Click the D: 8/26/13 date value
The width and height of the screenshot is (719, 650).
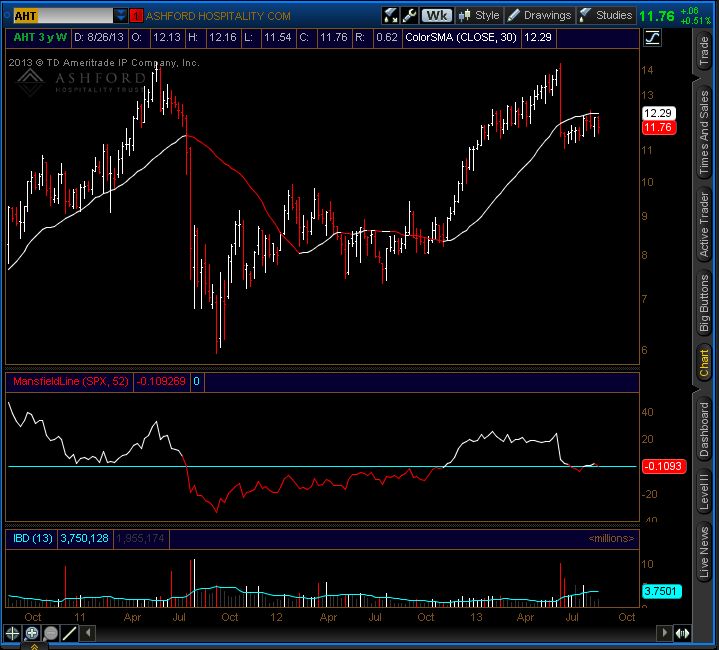click(99, 38)
